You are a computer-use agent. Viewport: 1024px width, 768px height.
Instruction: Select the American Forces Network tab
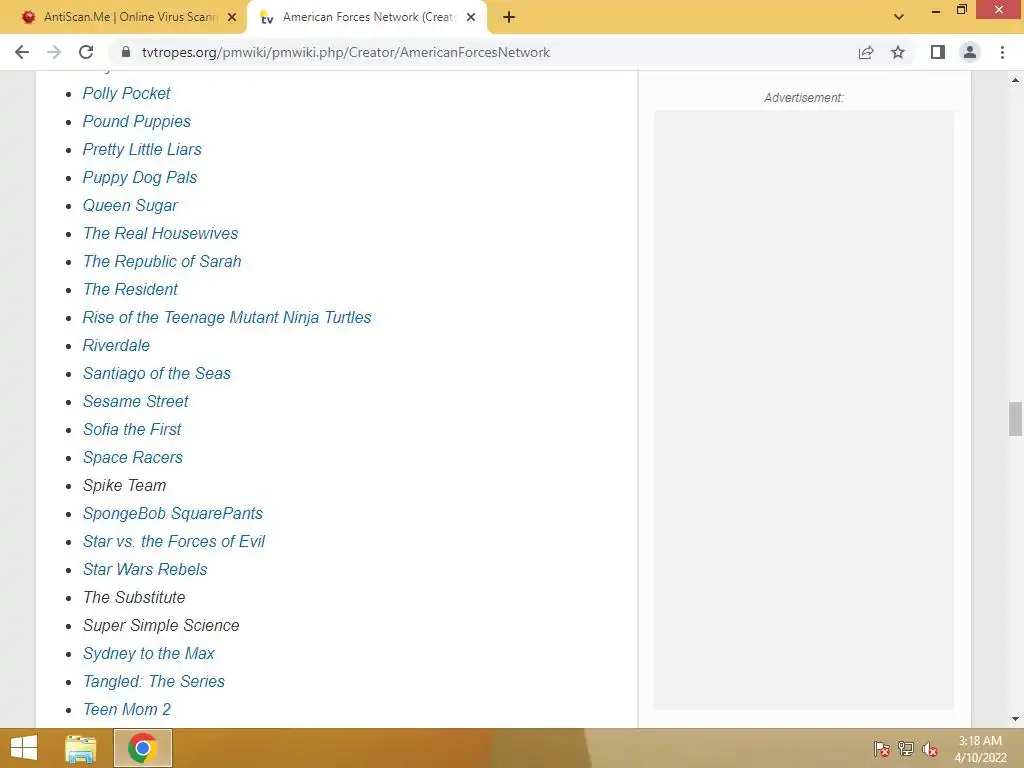coord(366,17)
